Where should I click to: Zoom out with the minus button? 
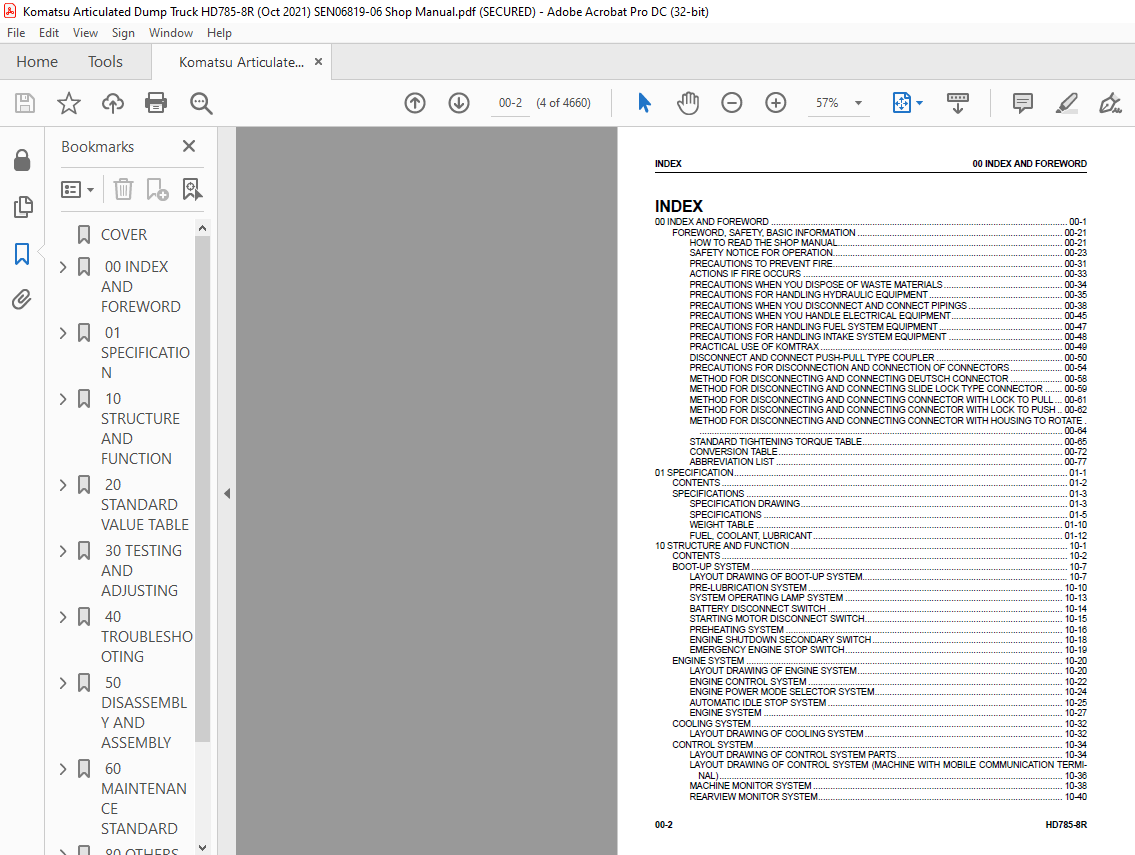point(732,103)
